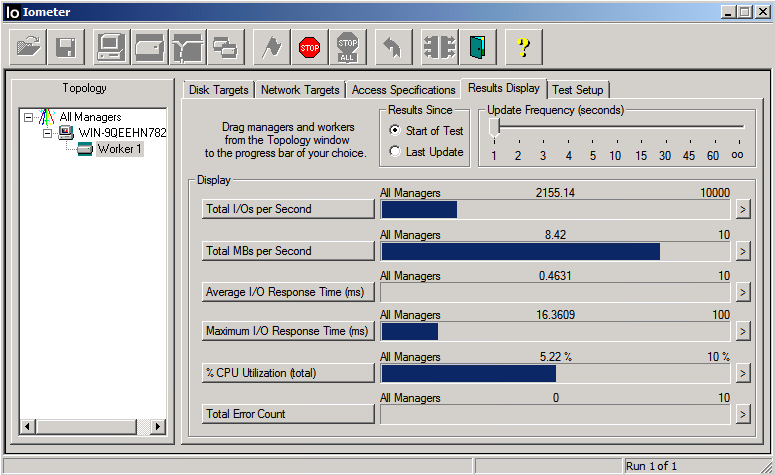The height and width of the screenshot is (475, 775).
Task: Click the Save configuration floppy icon
Action: coord(66,47)
